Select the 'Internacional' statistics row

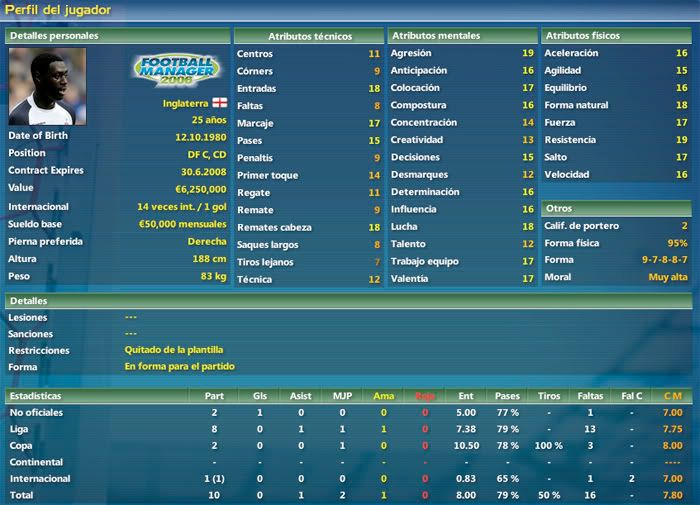pos(349,479)
